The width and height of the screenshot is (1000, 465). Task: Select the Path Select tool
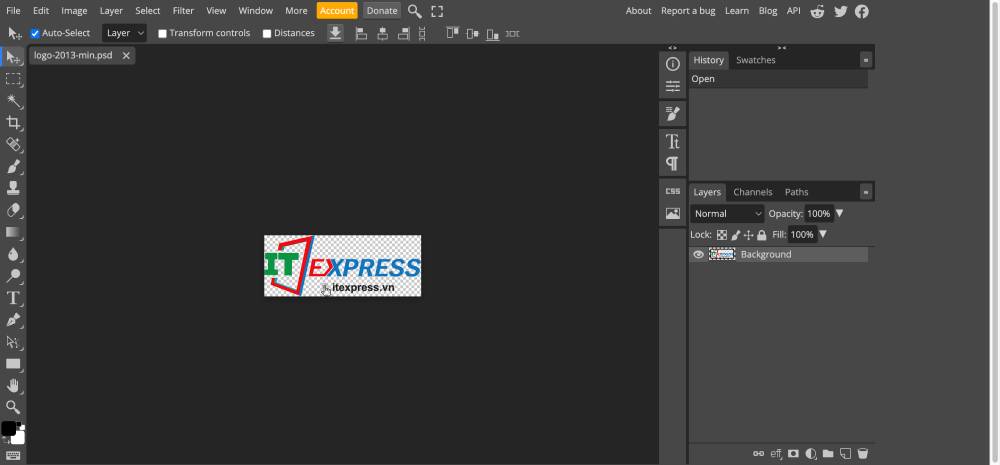pyautogui.click(x=13, y=341)
